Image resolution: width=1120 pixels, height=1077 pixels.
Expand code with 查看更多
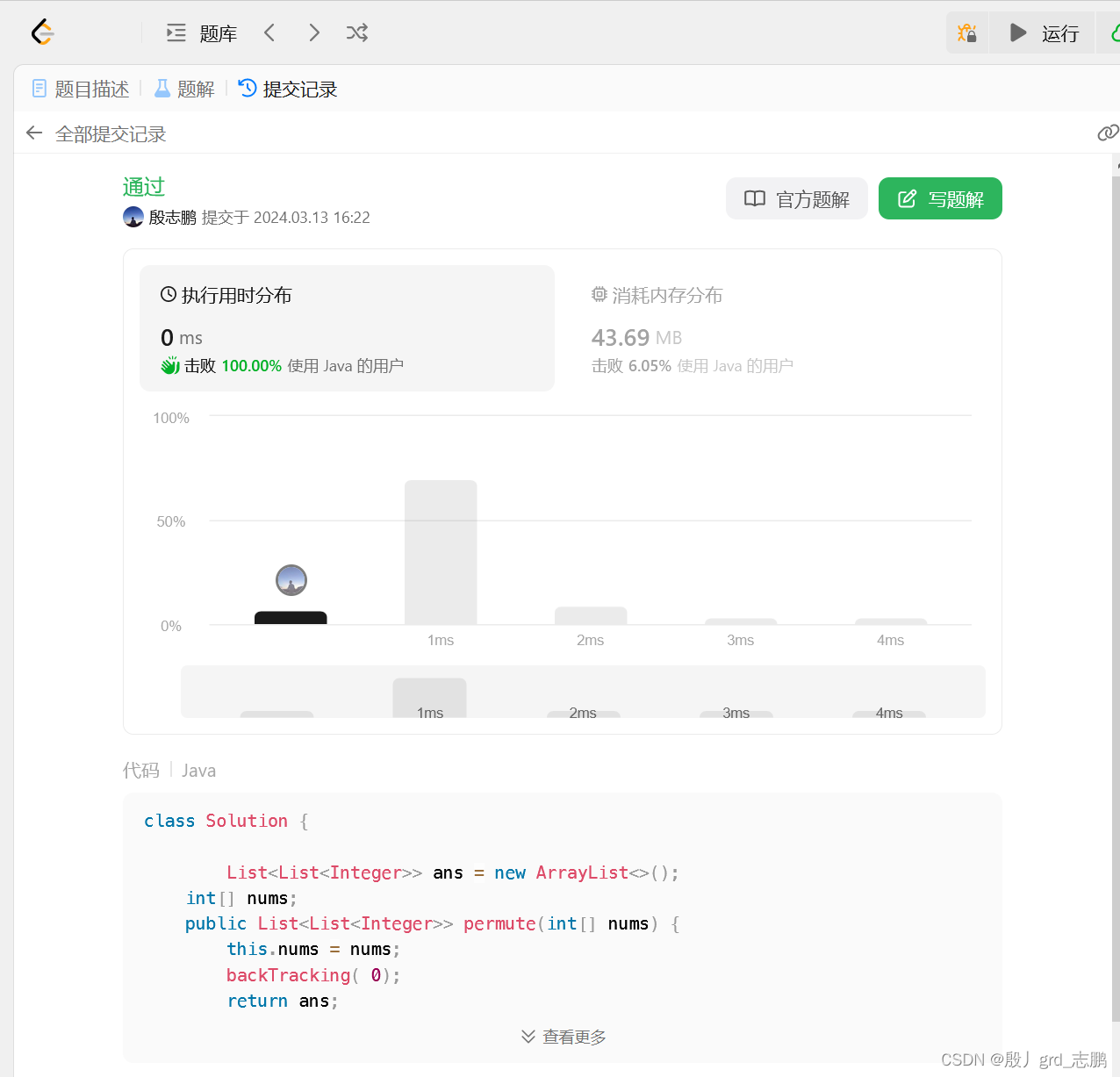[x=564, y=1037]
